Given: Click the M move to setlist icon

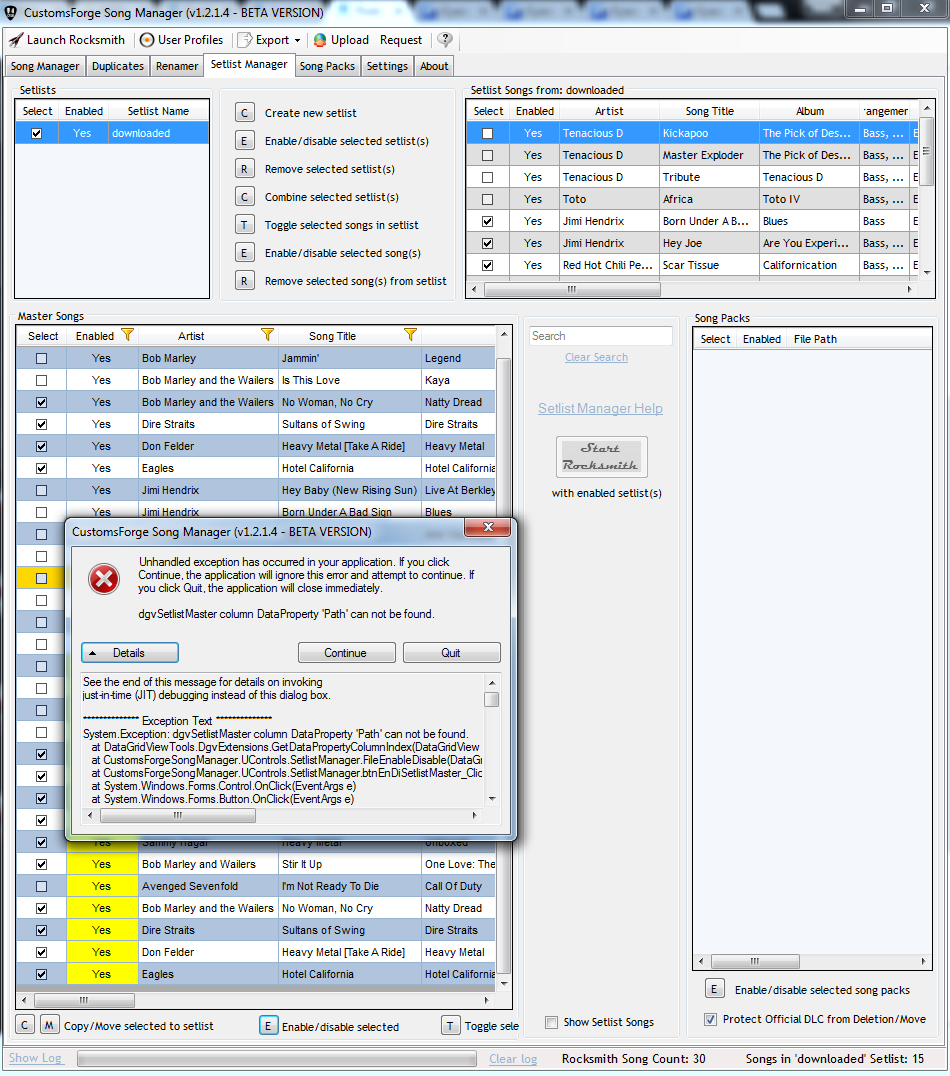Looking at the screenshot, I should [x=49, y=1025].
